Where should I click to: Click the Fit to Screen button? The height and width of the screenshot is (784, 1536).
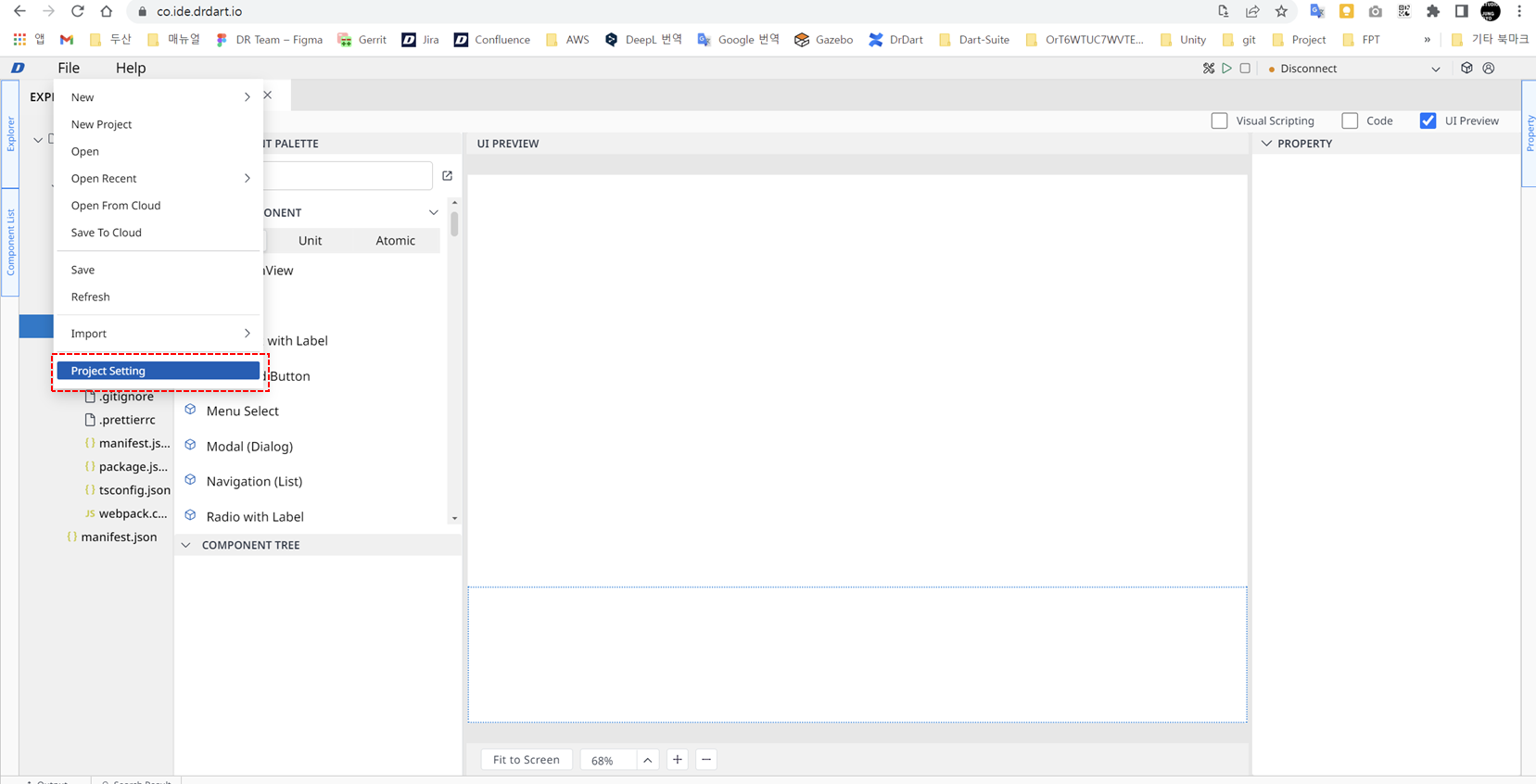(526, 760)
